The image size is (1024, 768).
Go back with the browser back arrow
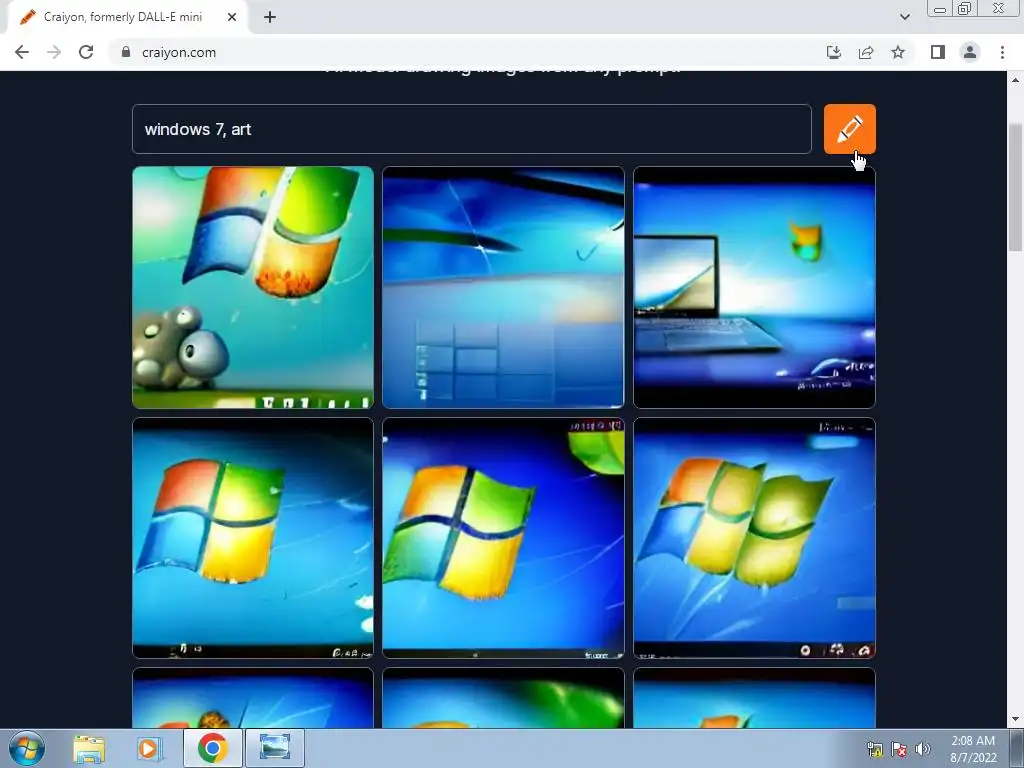click(x=22, y=52)
